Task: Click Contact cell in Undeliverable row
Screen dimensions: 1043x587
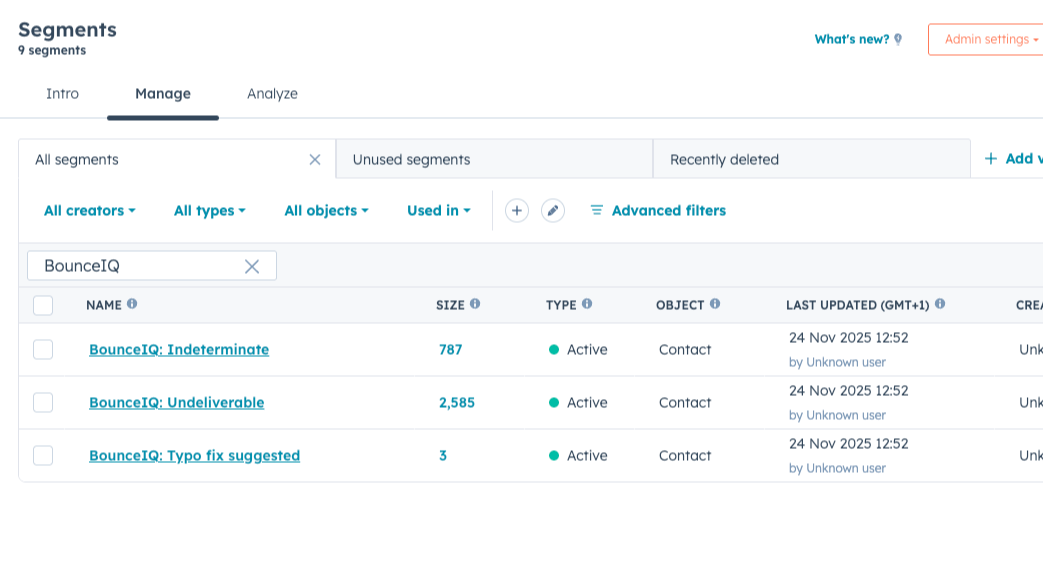Action: click(684, 403)
